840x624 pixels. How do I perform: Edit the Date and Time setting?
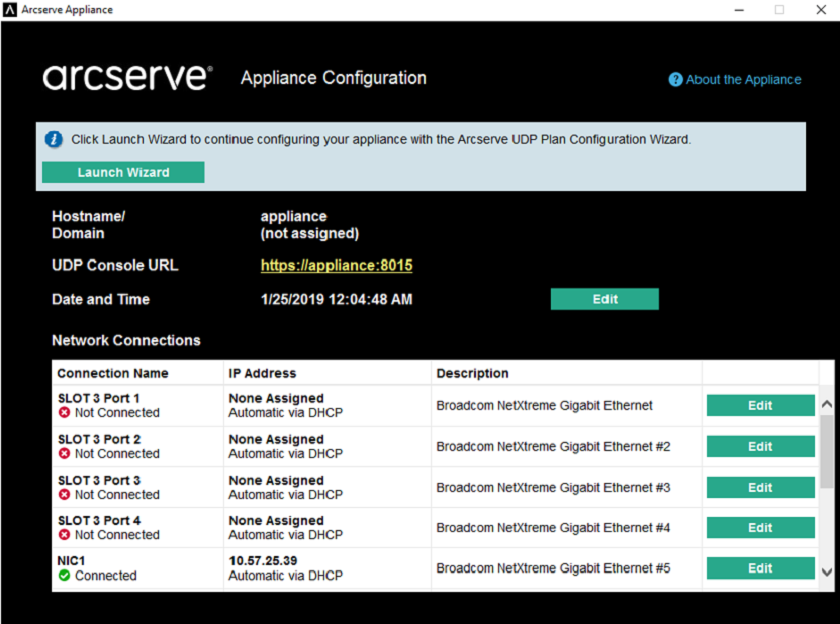click(x=605, y=299)
